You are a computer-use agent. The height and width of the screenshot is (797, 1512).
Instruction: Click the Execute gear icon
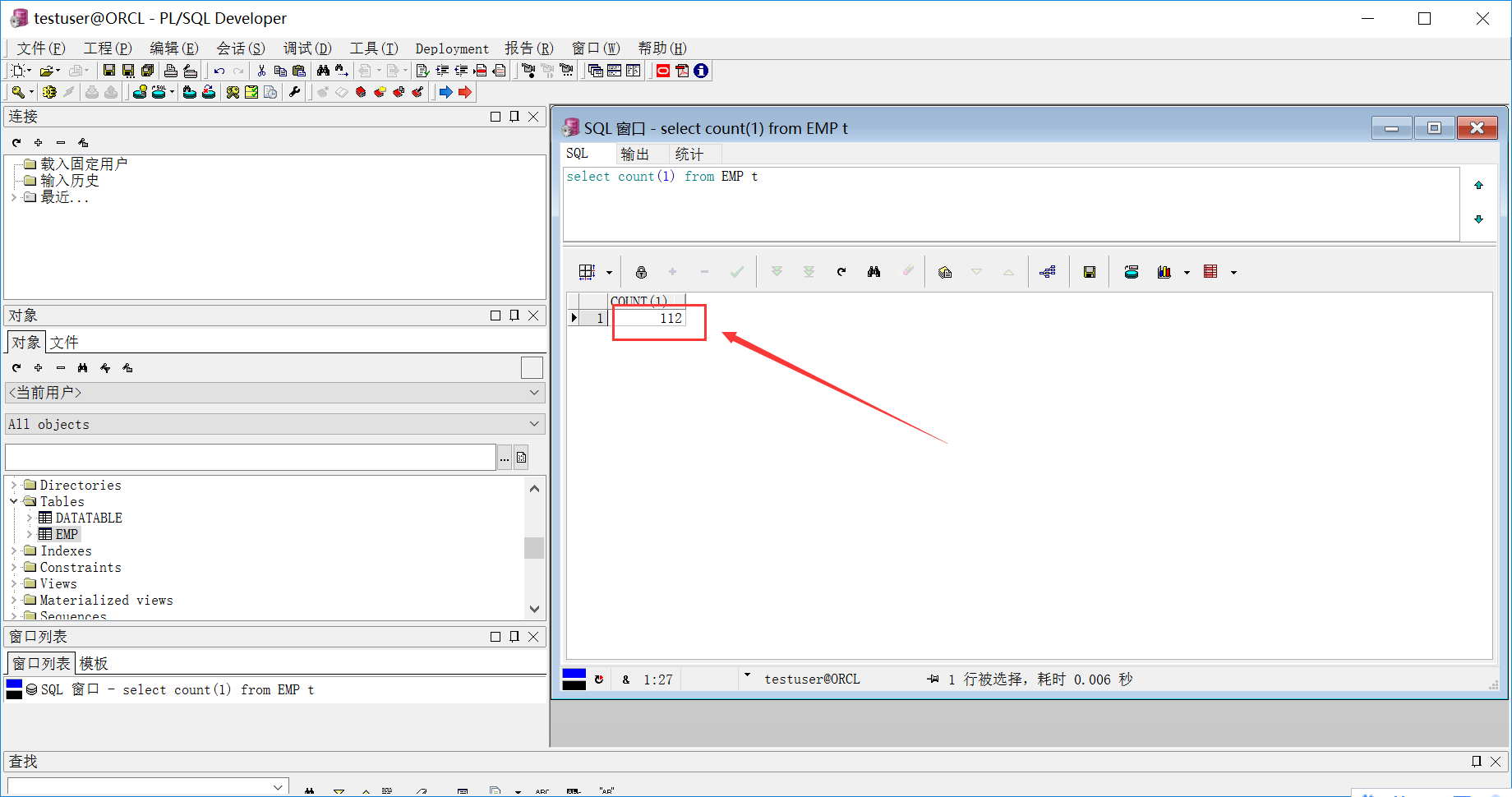click(x=49, y=92)
